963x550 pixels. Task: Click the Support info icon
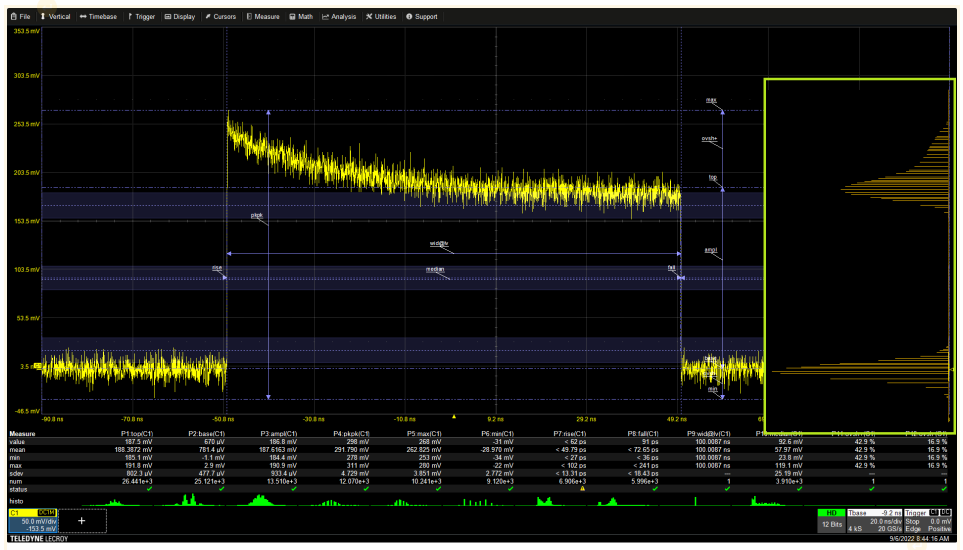tap(408, 17)
